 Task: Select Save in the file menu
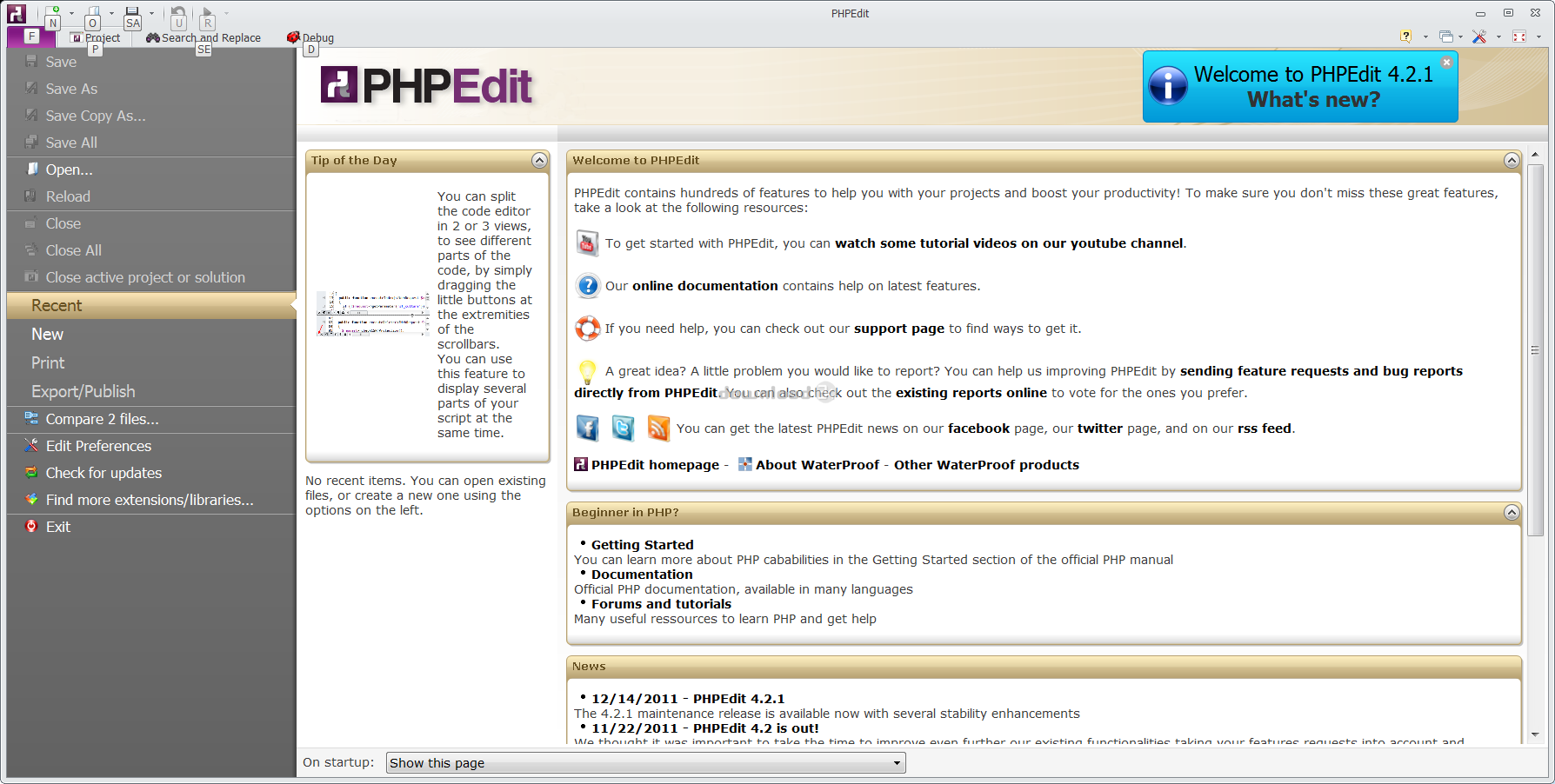pyautogui.click(x=151, y=62)
